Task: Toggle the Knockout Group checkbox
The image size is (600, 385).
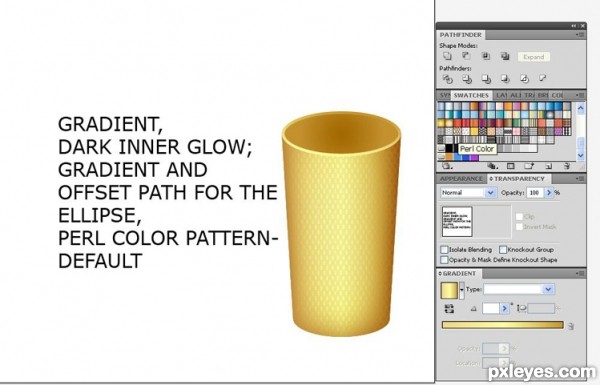Action: tap(503, 250)
